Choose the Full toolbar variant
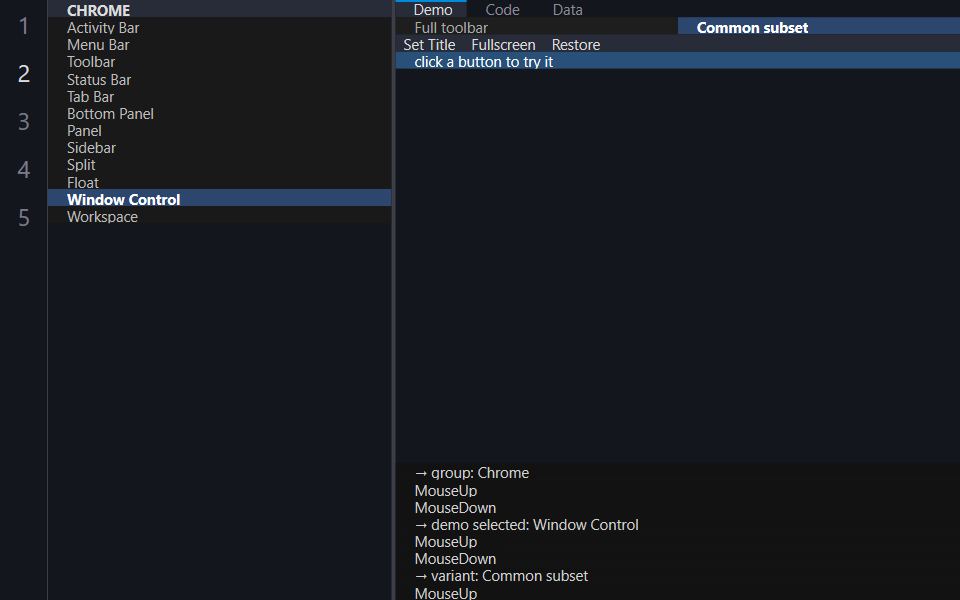The width and height of the screenshot is (960, 600). (x=536, y=28)
